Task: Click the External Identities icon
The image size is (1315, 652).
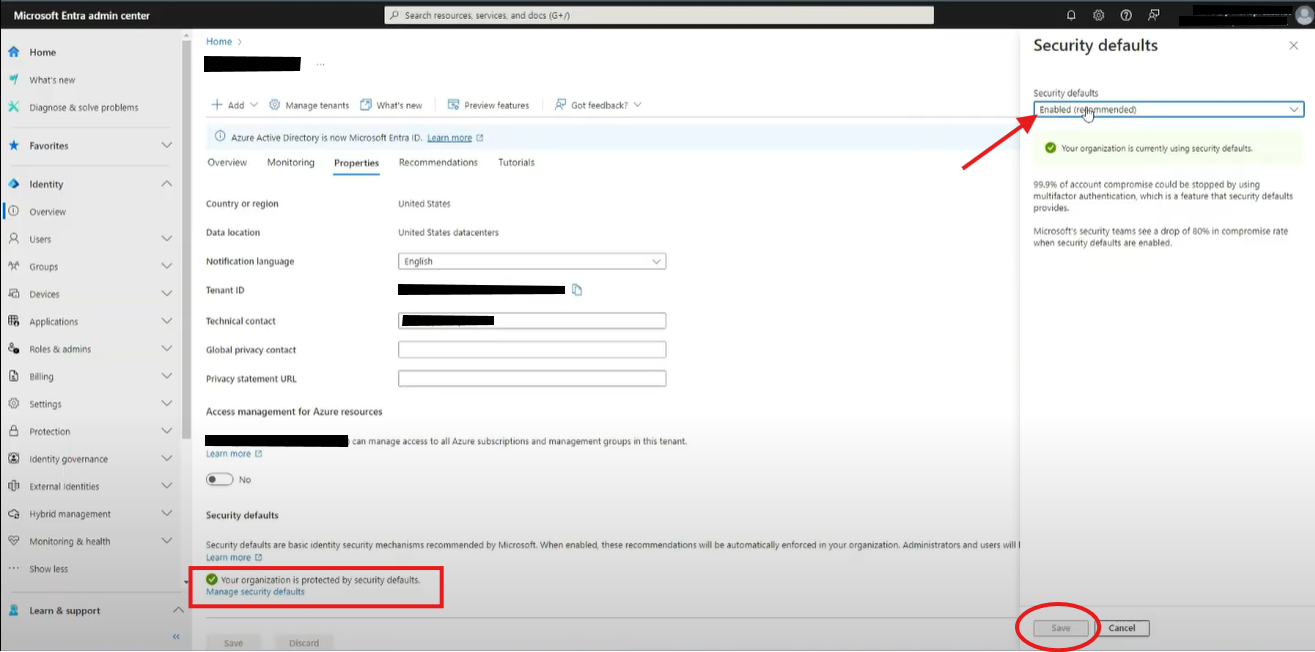Action: [14, 486]
